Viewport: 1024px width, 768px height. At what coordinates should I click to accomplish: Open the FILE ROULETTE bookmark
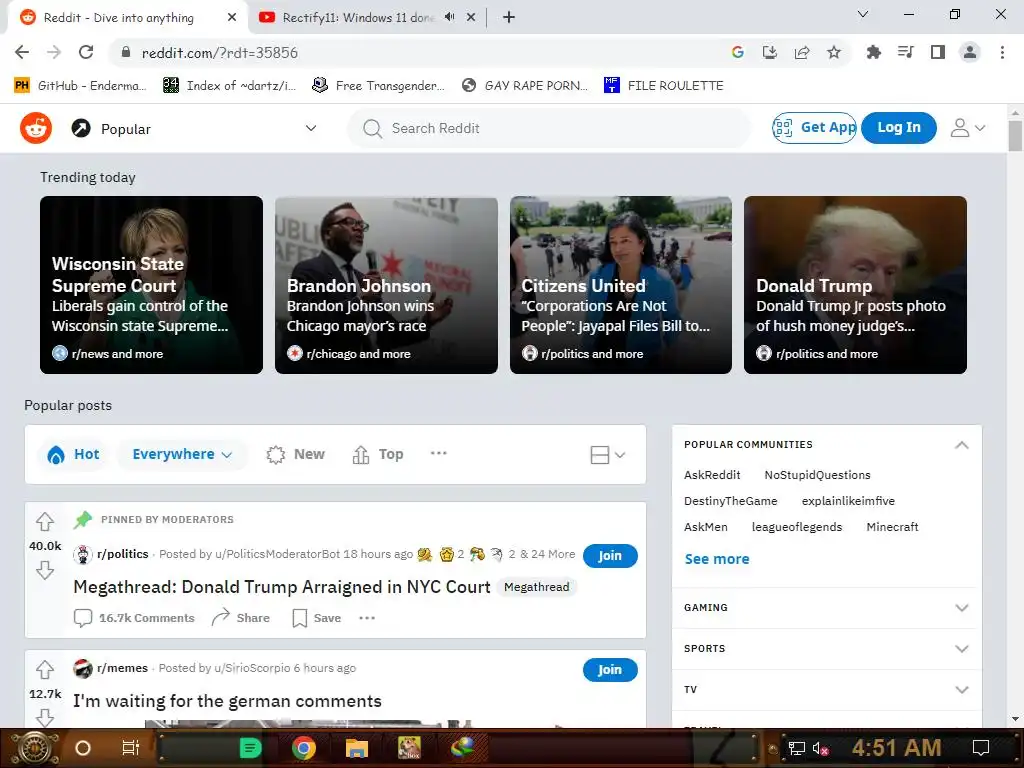(664, 86)
